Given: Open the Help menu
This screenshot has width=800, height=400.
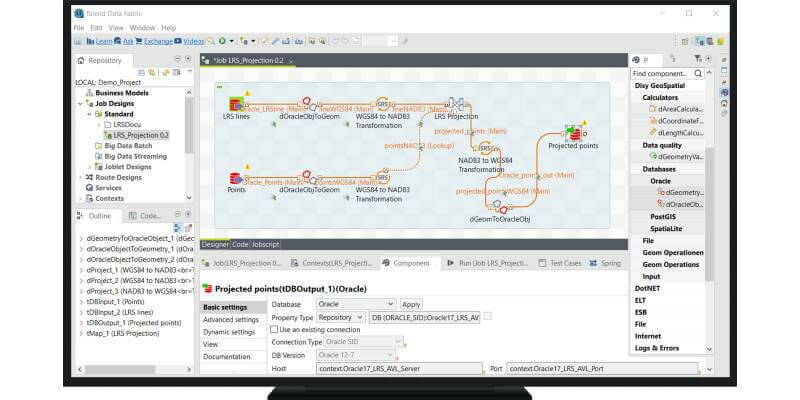Looking at the screenshot, I should 168,28.
